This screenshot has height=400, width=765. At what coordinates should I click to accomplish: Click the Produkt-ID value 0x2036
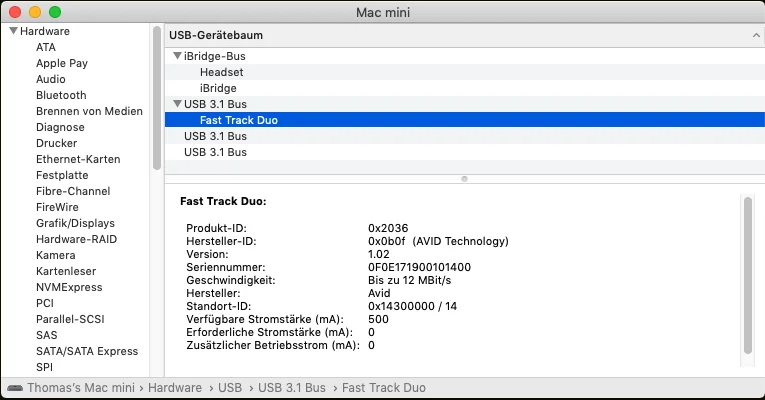pos(388,228)
